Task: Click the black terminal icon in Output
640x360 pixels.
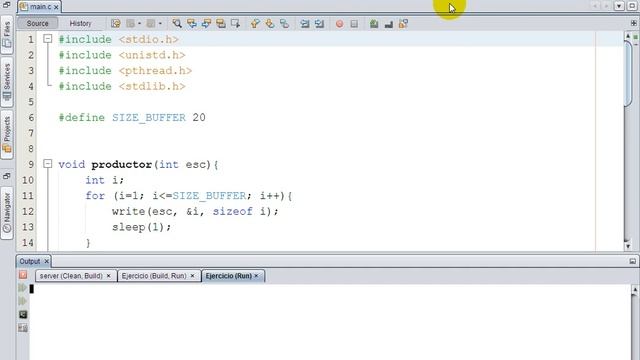Action: pos(23,314)
